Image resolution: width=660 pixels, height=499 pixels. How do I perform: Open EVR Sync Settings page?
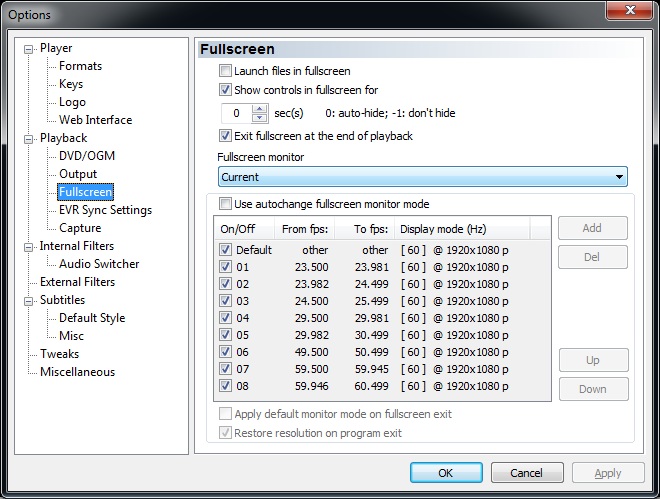click(x=105, y=210)
